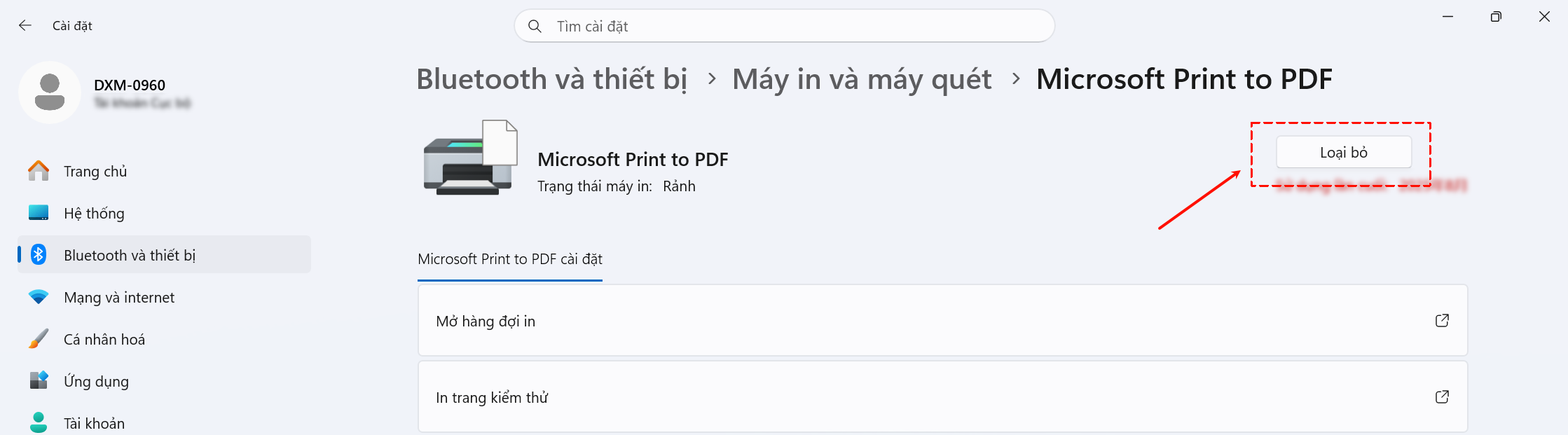Navigate to Máy in và máy quét breadcrumb

pyautogui.click(x=862, y=79)
